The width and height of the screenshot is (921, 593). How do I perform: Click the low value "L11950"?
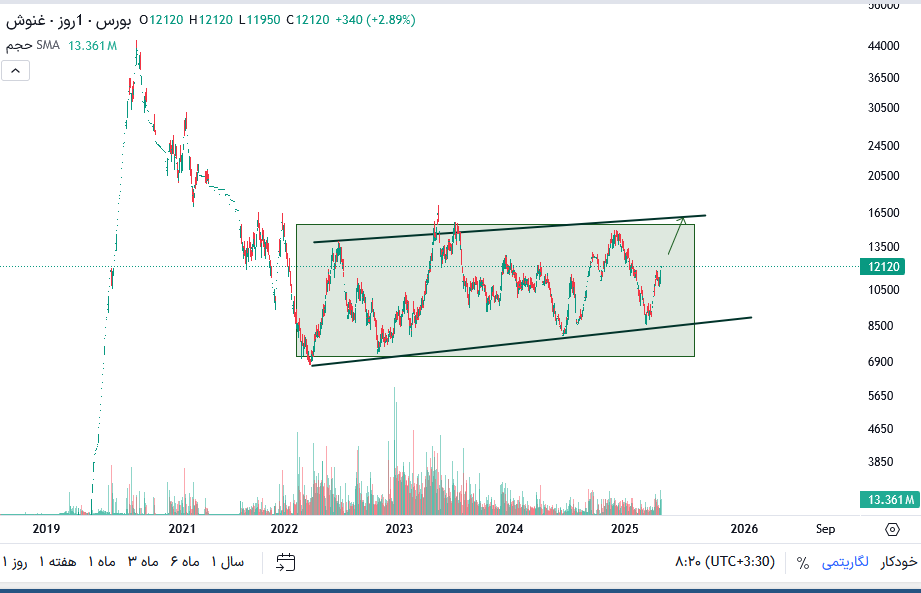260,20
